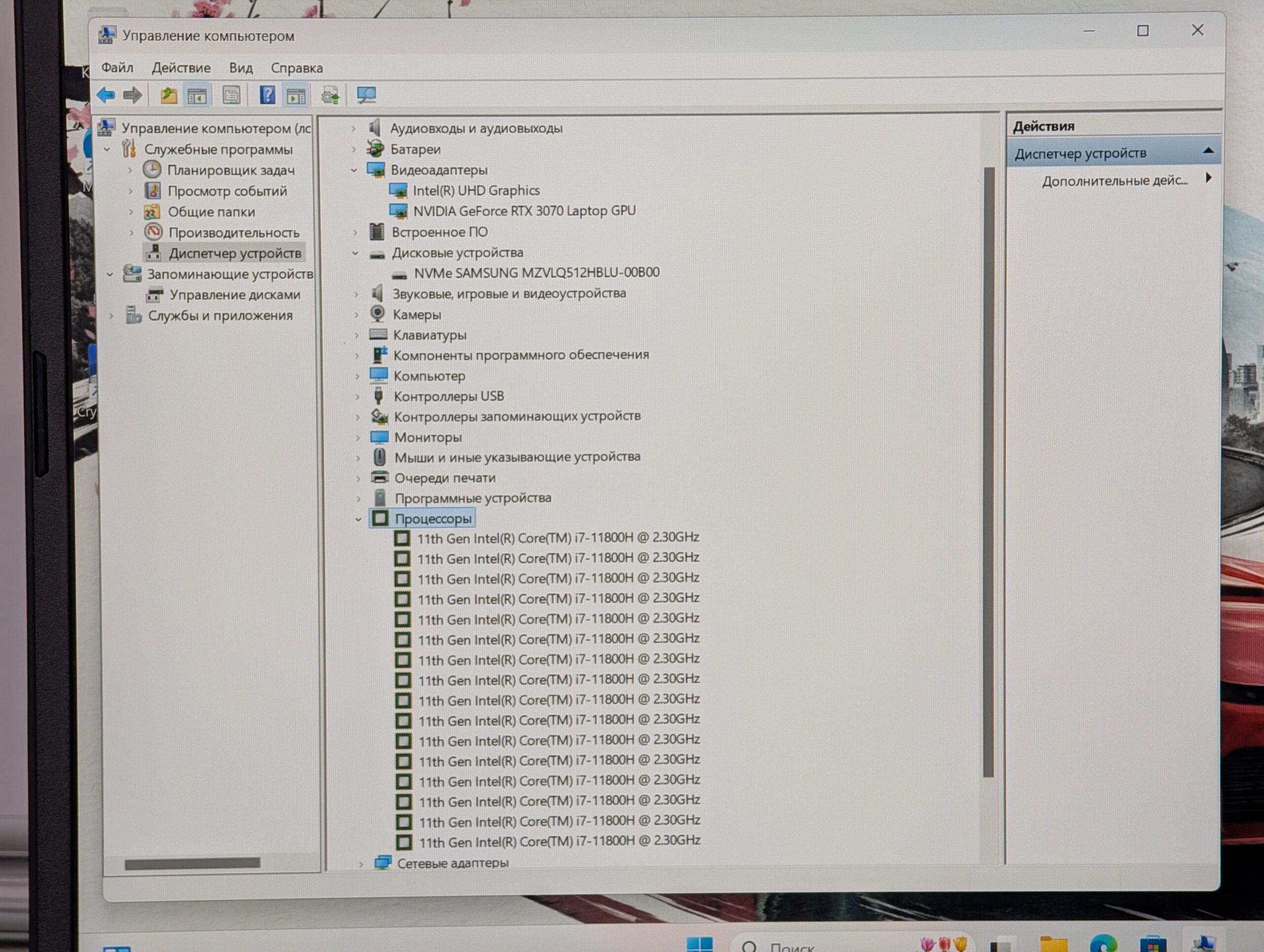
Task: Select NVIDIA GeForce RTX 3070 Laptop GPU
Action: click(x=523, y=211)
